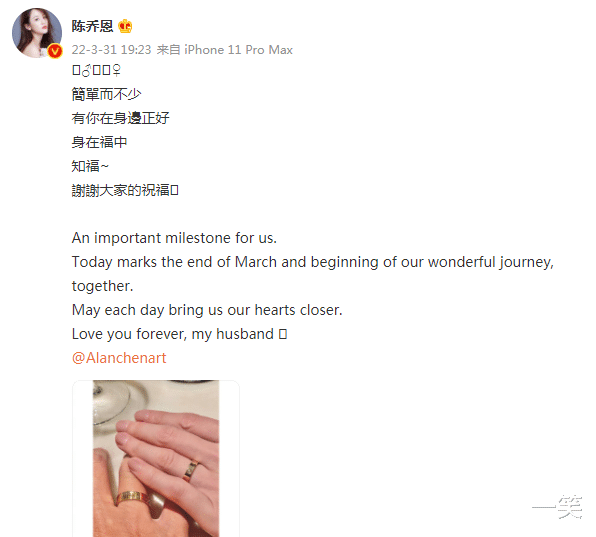
Task: Click the 22-3-31 19:23 post timestamp
Action: 111,50
